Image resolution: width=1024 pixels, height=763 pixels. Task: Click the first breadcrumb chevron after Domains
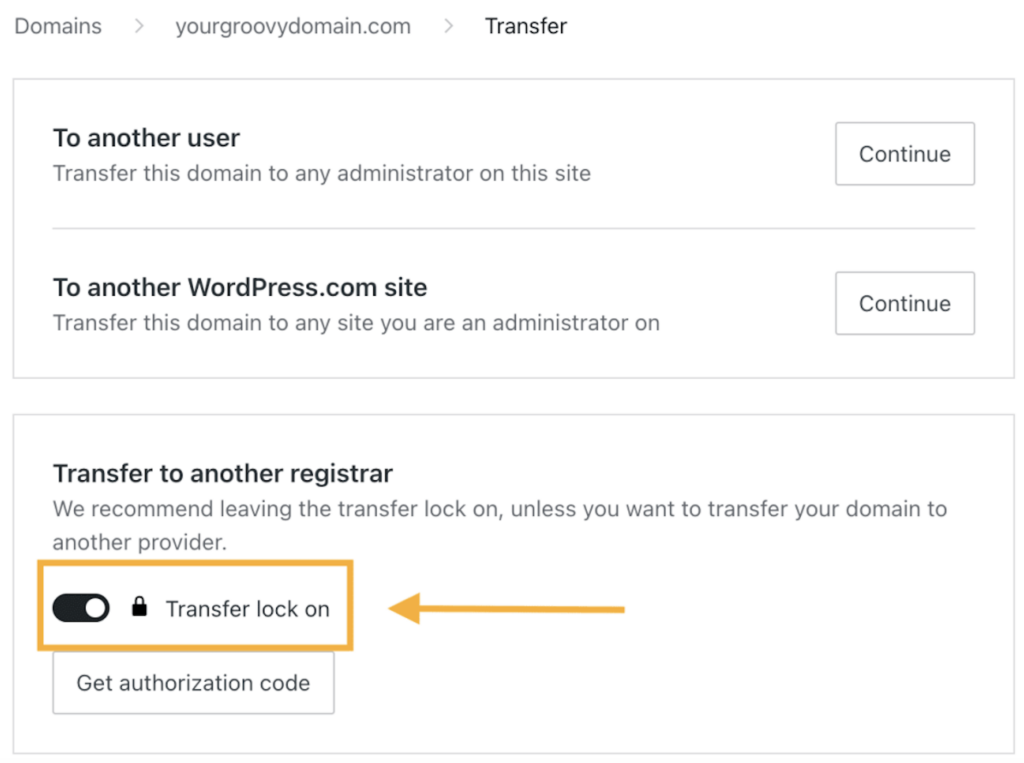(x=138, y=26)
